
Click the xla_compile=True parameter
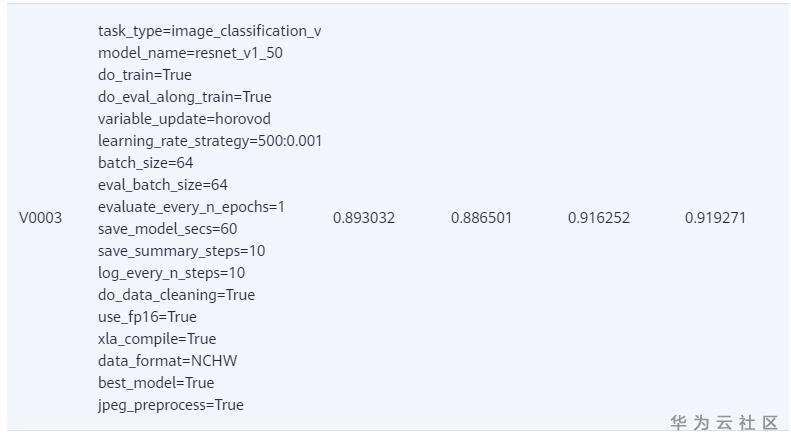tap(157, 339)
